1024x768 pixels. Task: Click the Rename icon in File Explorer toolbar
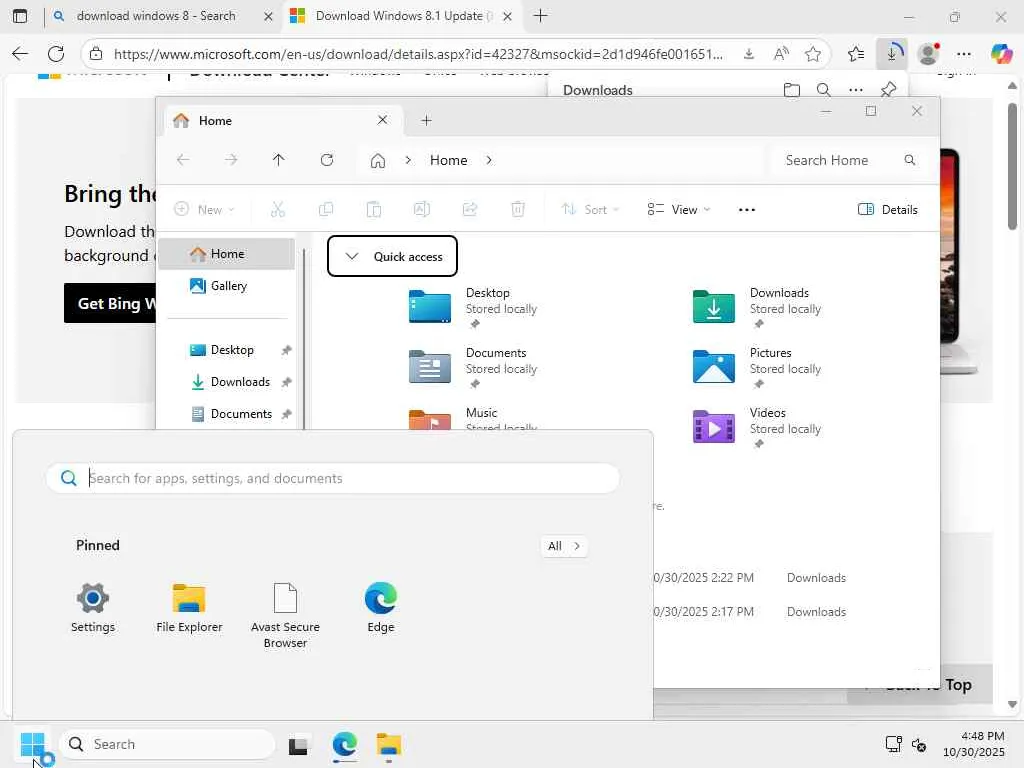click(x=421, y=210)
